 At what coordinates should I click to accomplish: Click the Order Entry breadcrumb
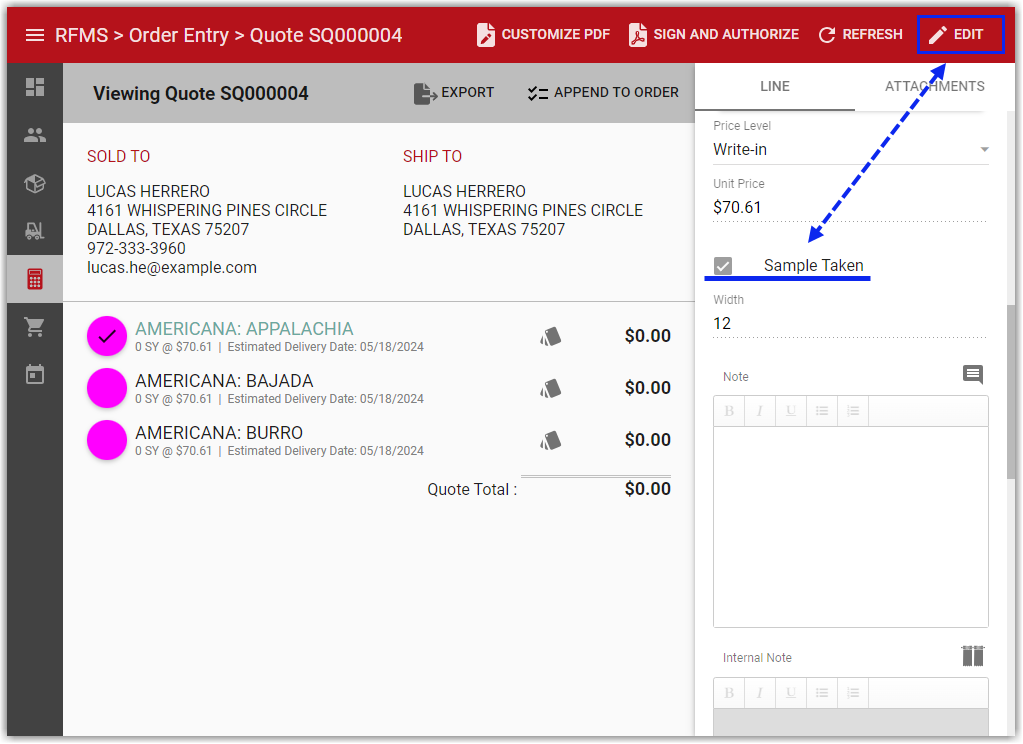click(179, 35)
